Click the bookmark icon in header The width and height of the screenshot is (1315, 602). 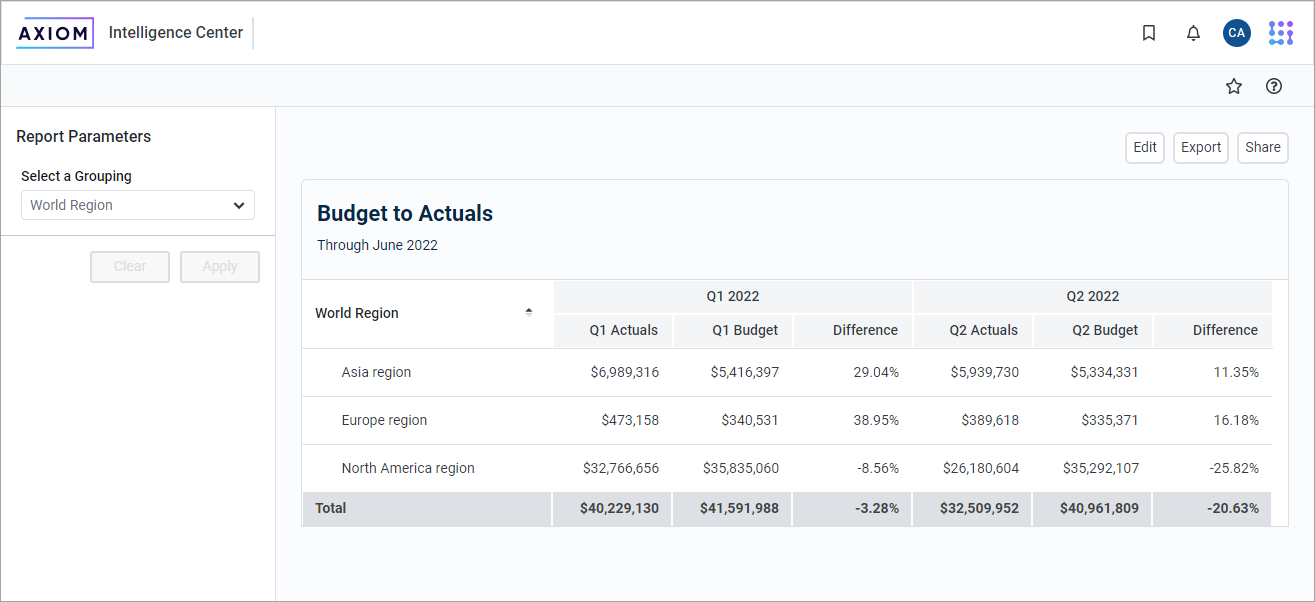[1149, 33]
